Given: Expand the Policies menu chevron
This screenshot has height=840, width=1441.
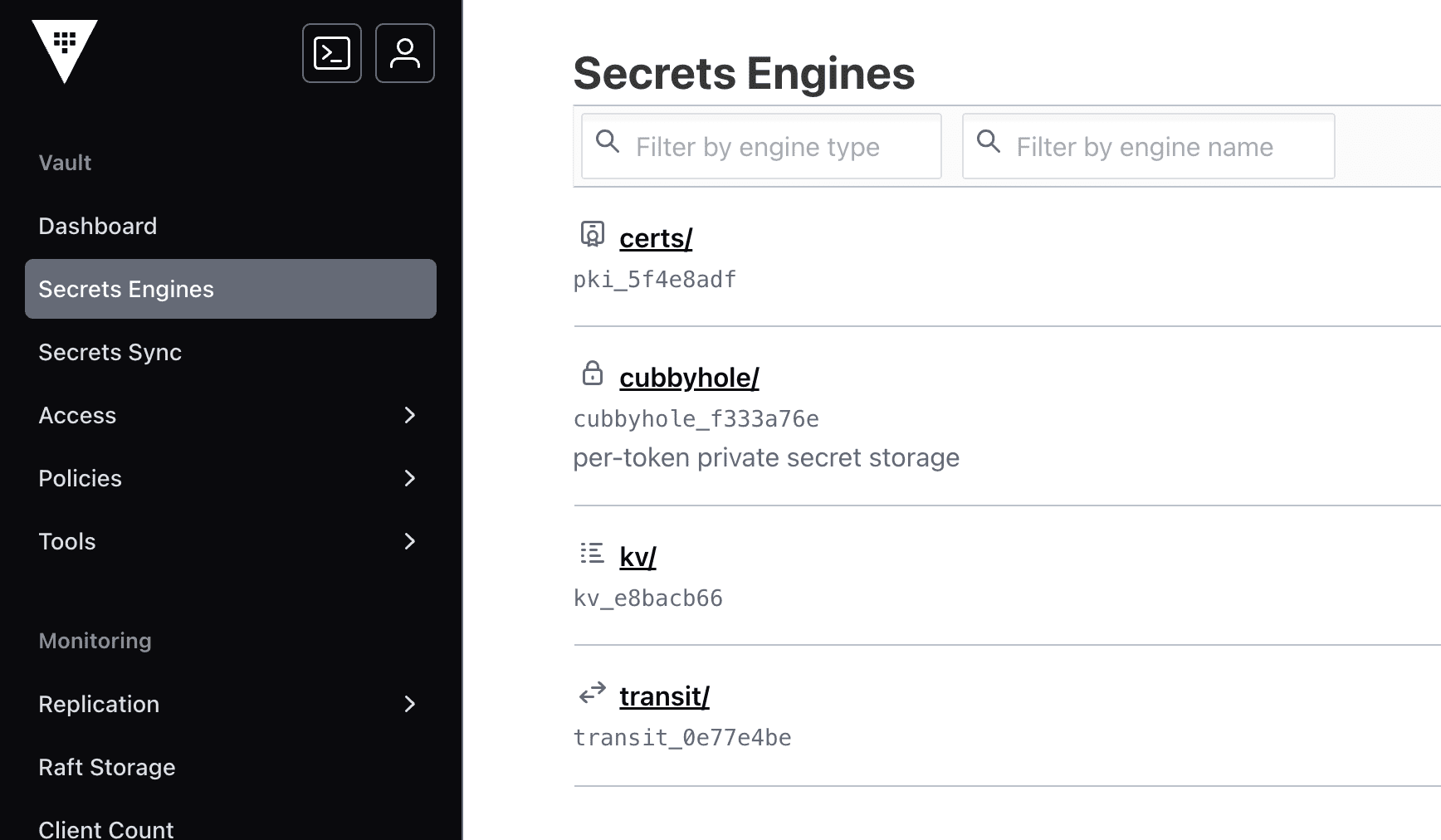Looking at the screenshot, I should 409,478.
